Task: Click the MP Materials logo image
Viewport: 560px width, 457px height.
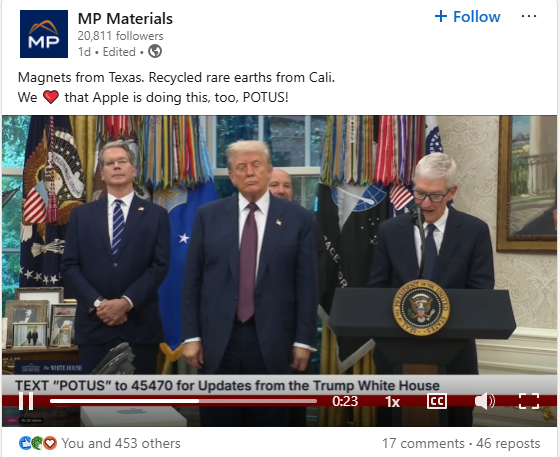Action: pos(44,34)
